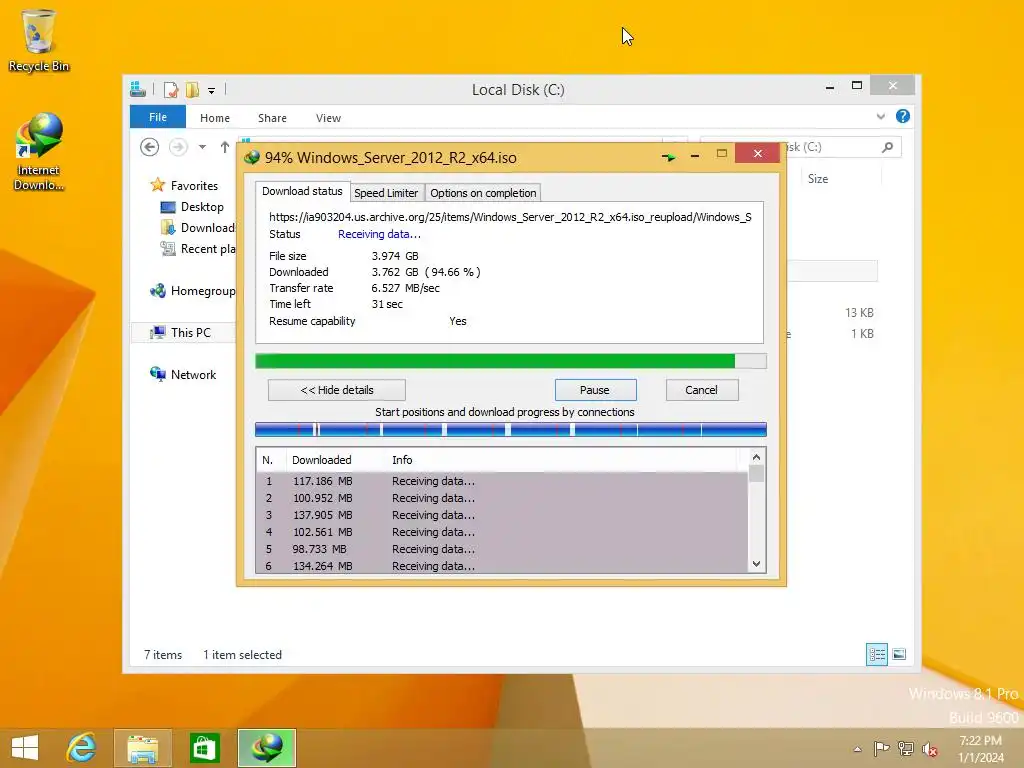Cancel the download
The image size is (1024, 768).
pos(701,390)
